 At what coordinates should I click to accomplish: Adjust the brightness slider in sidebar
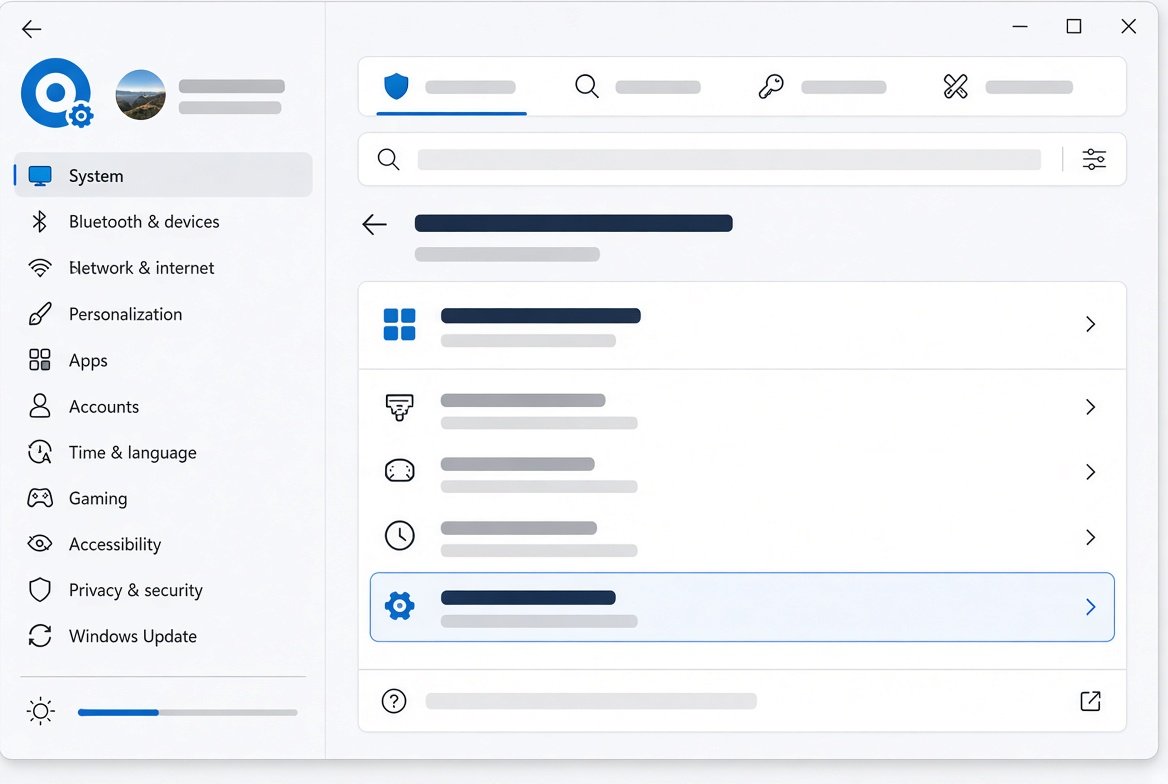(x=188, y=712)
